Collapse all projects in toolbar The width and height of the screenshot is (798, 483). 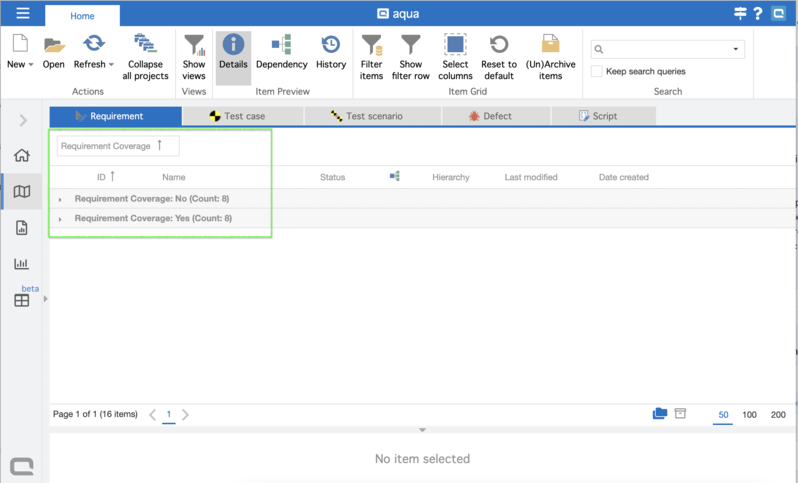click(146, 46)
